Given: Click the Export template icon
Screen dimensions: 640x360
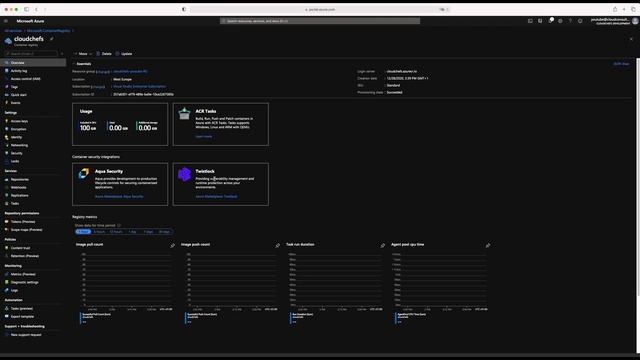Looking at the screenshot, I should (x=7, y=316).
